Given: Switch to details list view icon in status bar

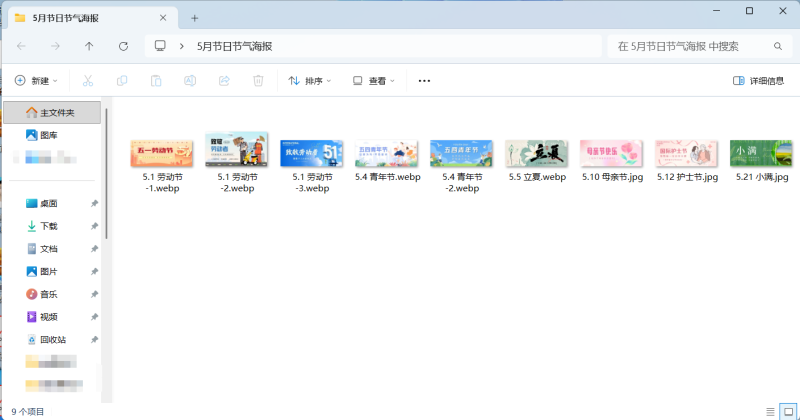Looking at the screenshot, I should 770,411.
